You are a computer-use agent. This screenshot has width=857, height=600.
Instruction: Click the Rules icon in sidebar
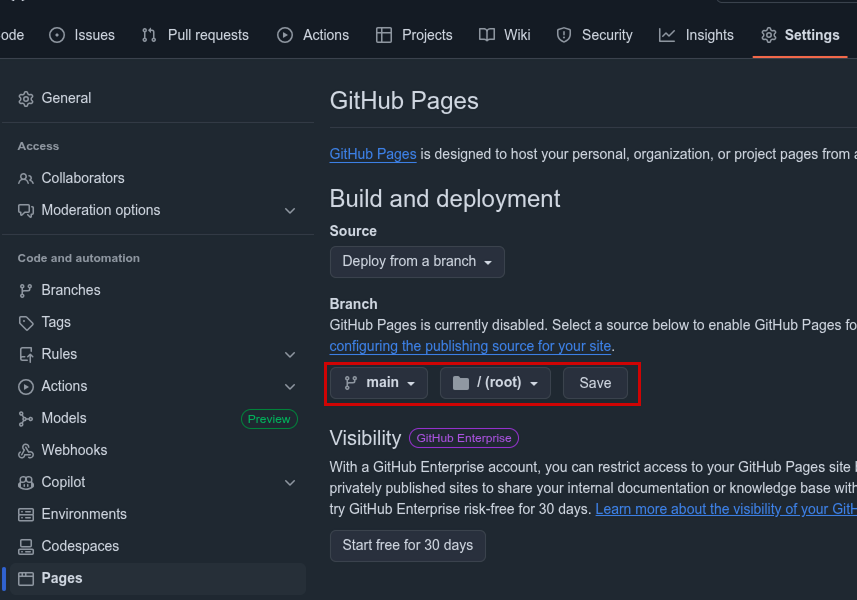pos(26,355)
